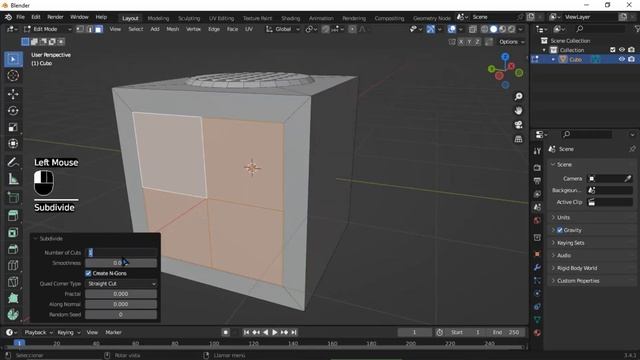
Task: Switch to the Shading workspace tab
Action: click(291, 18)
